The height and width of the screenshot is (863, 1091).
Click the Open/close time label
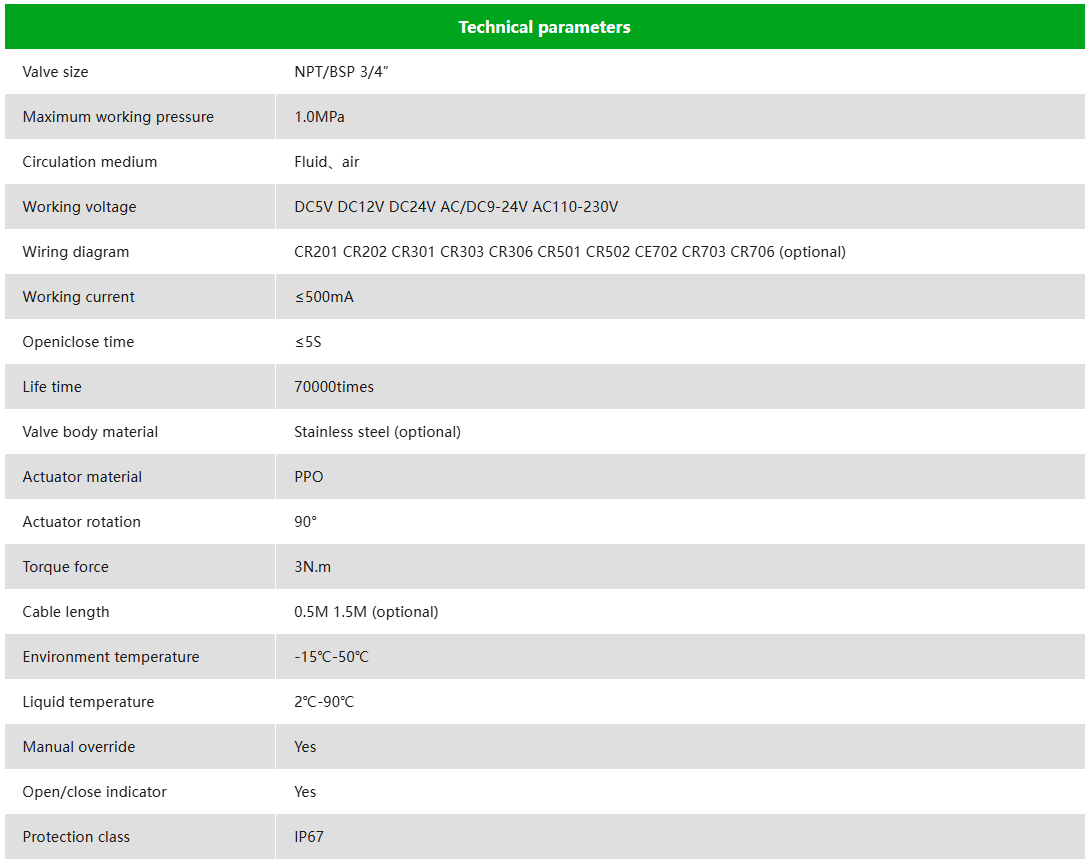78,342
